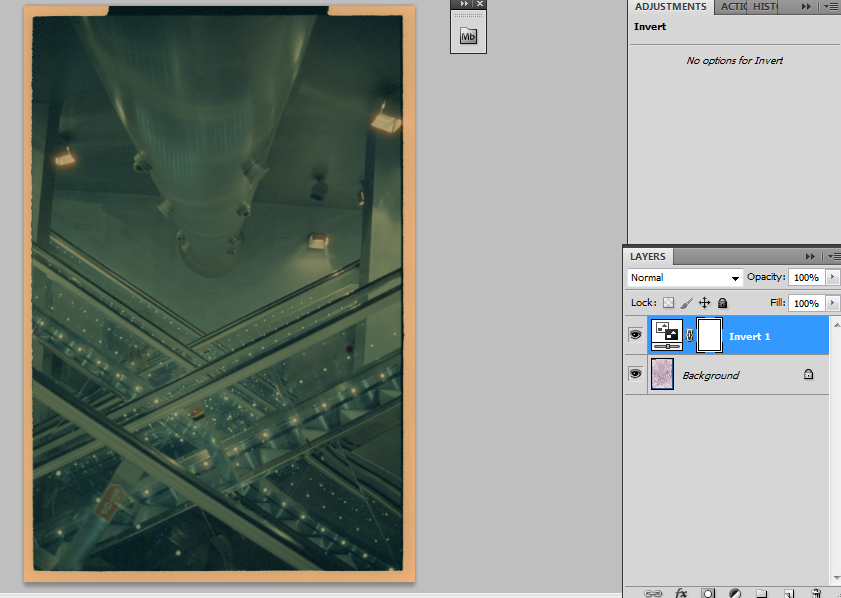This screenshot has width=841, height=598.
Task: Open the Fill slider arrow
Action: pos(832,303)
